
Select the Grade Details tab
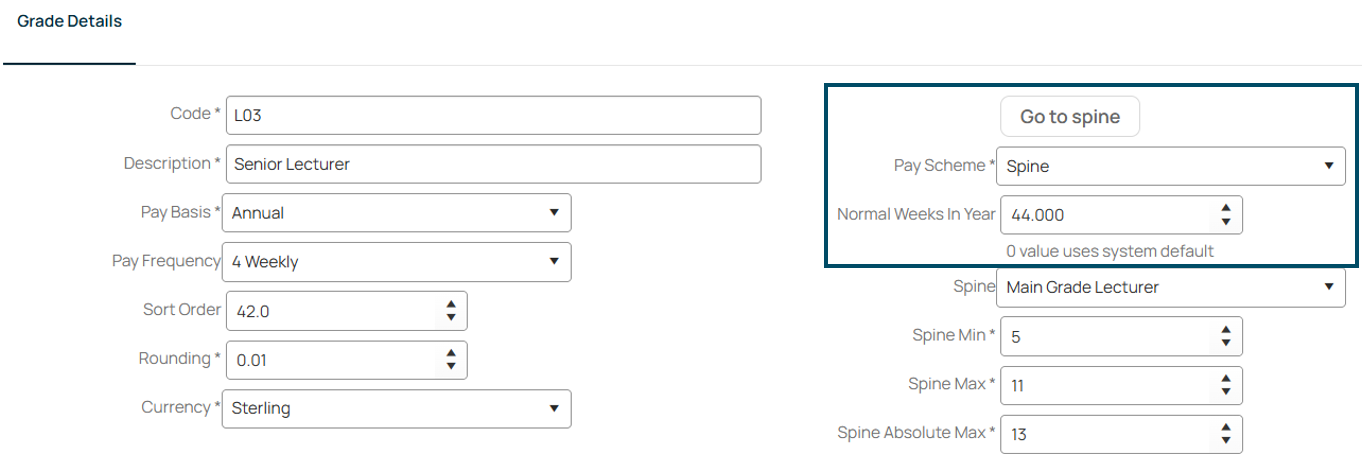pyautogui.click(x=70, y=21)
